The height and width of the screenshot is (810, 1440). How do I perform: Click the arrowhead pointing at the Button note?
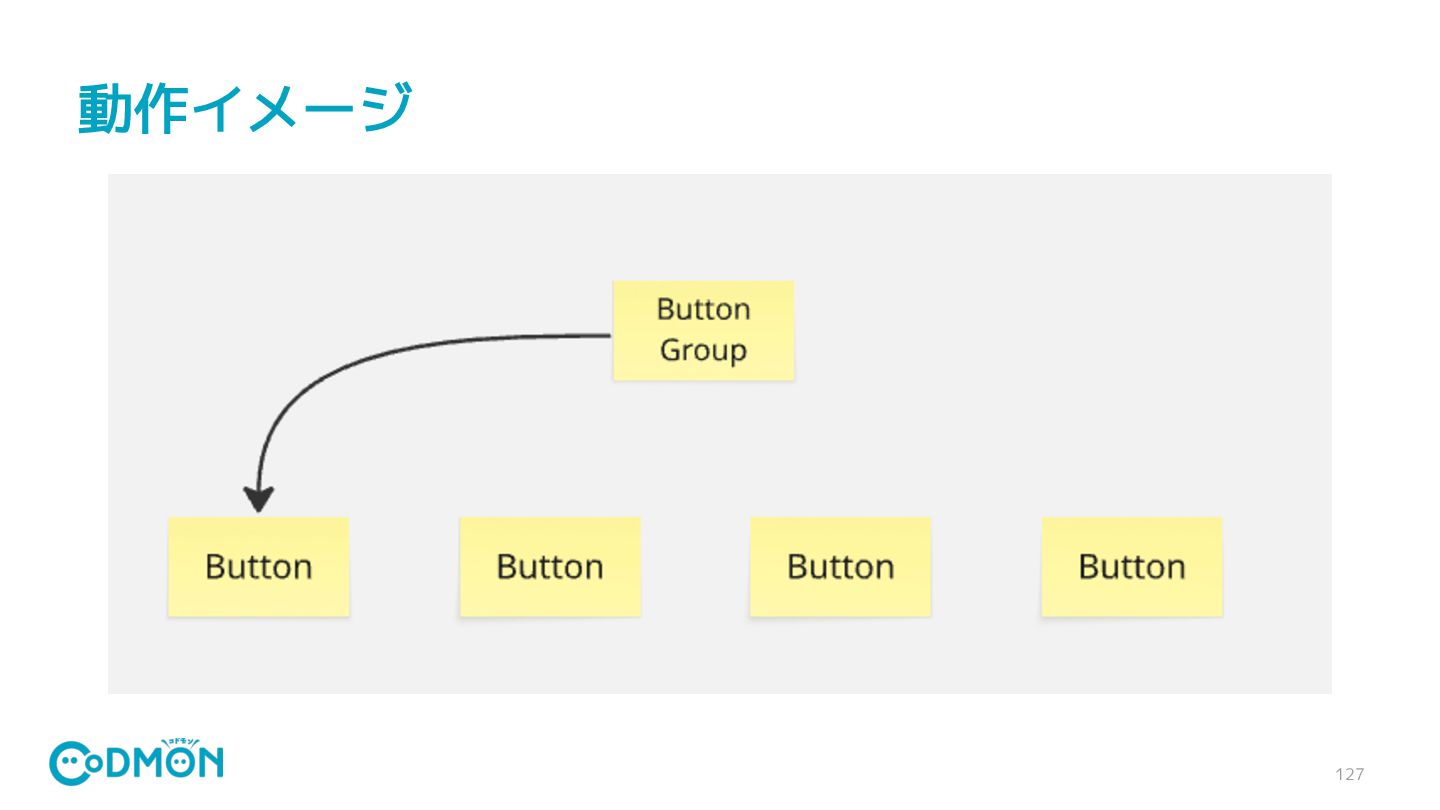[x=258, y=499]
